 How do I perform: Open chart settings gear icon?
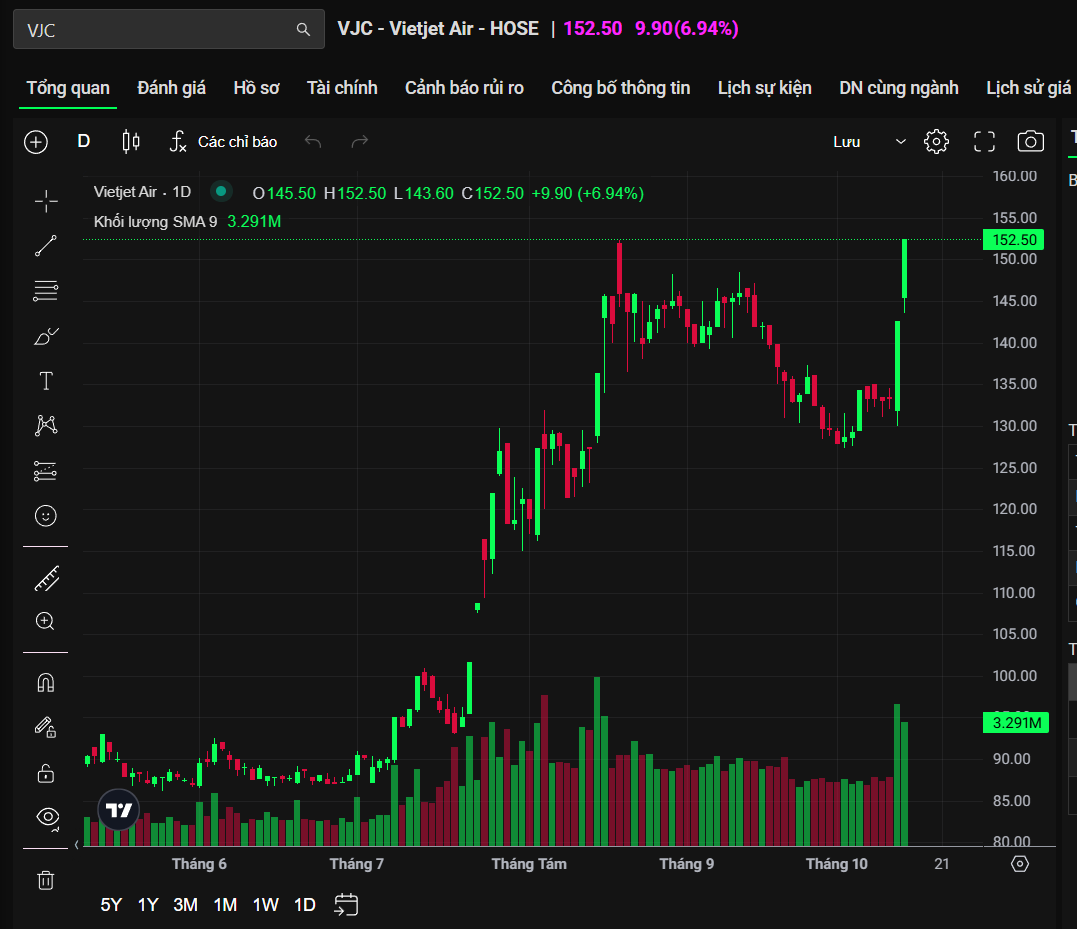point(936,142)
